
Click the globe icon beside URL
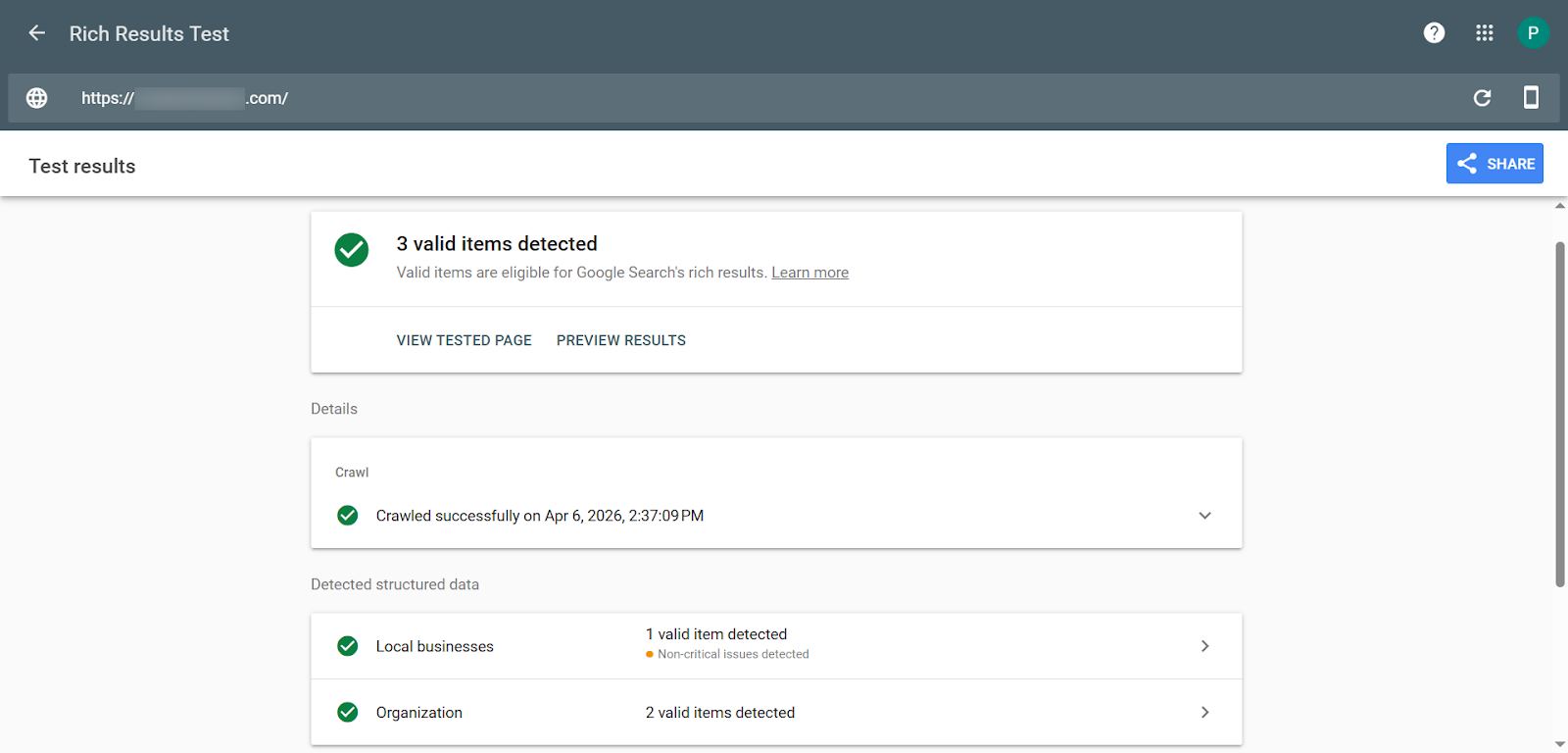[37, 98]
